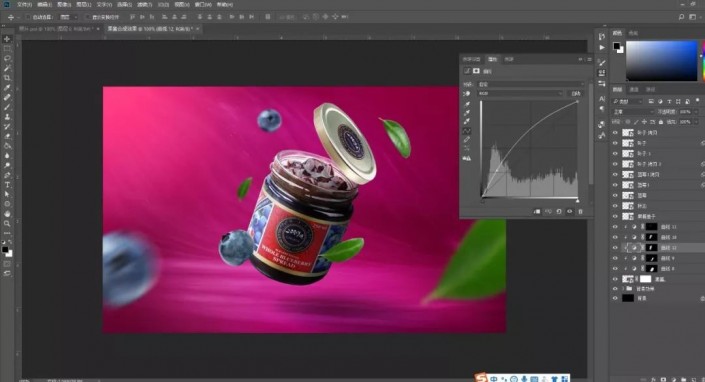Click the white-point eyedropper in Curves panel
The width and height of the screenshot is (705, 382).
[467, 121]
